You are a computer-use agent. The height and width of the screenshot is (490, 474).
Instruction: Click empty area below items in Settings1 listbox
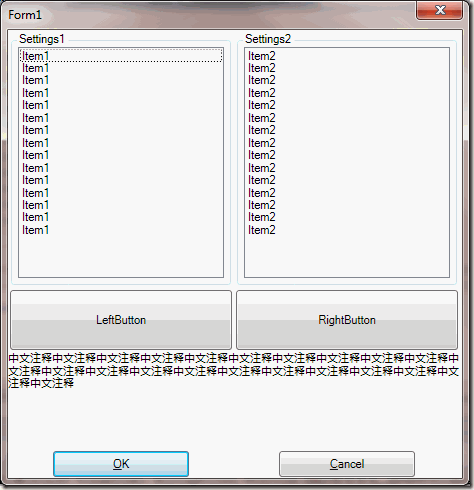[x=121, y=256]
